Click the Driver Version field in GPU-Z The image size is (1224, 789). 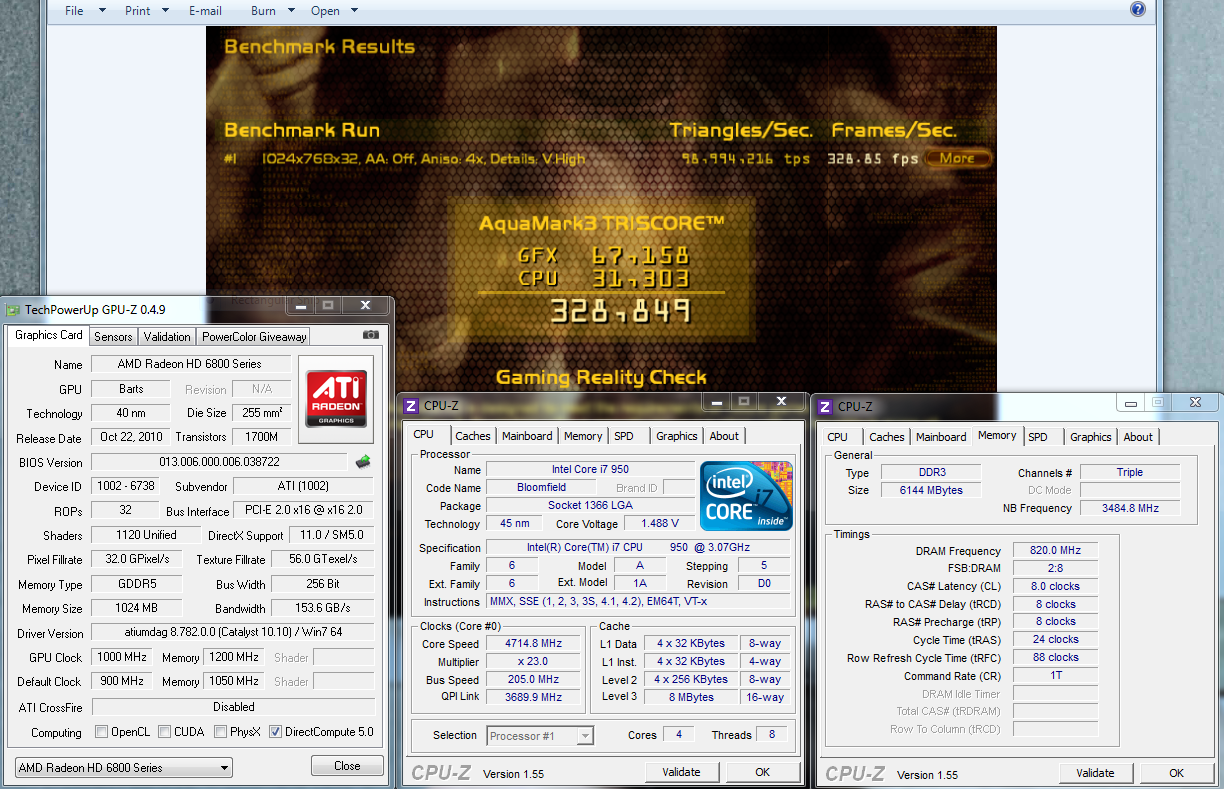(233, 633)
